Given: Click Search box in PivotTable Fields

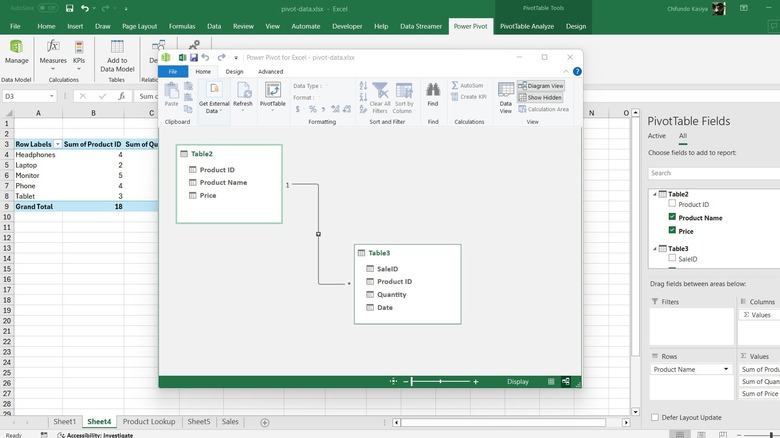Looking at the screenshot, I should tap(714, 173).
